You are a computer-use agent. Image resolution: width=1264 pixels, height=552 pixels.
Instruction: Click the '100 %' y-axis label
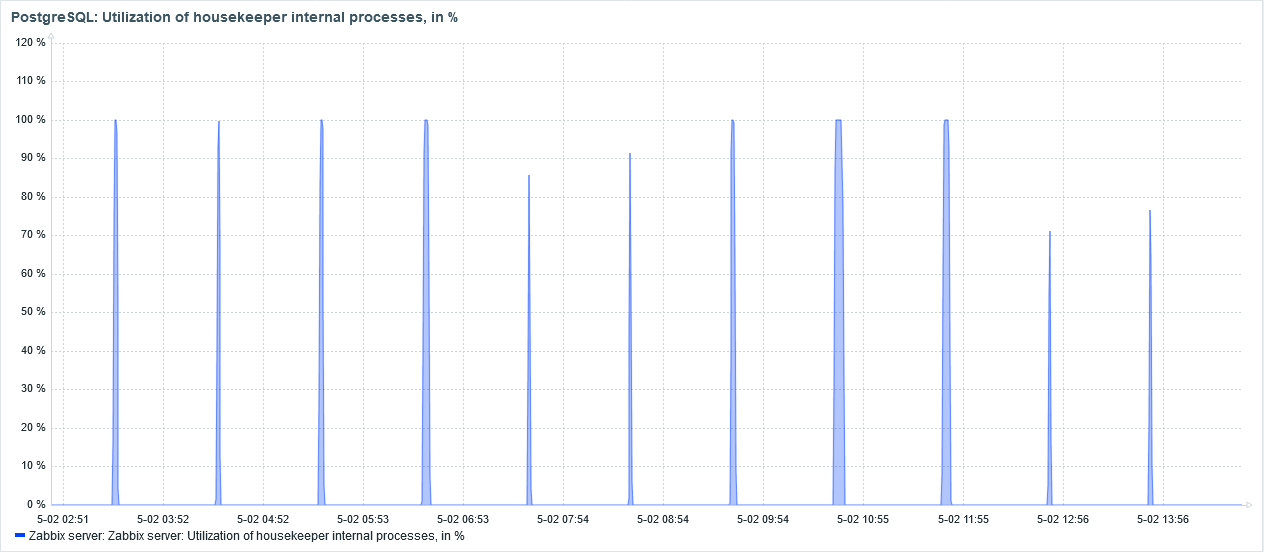(31, 120)
